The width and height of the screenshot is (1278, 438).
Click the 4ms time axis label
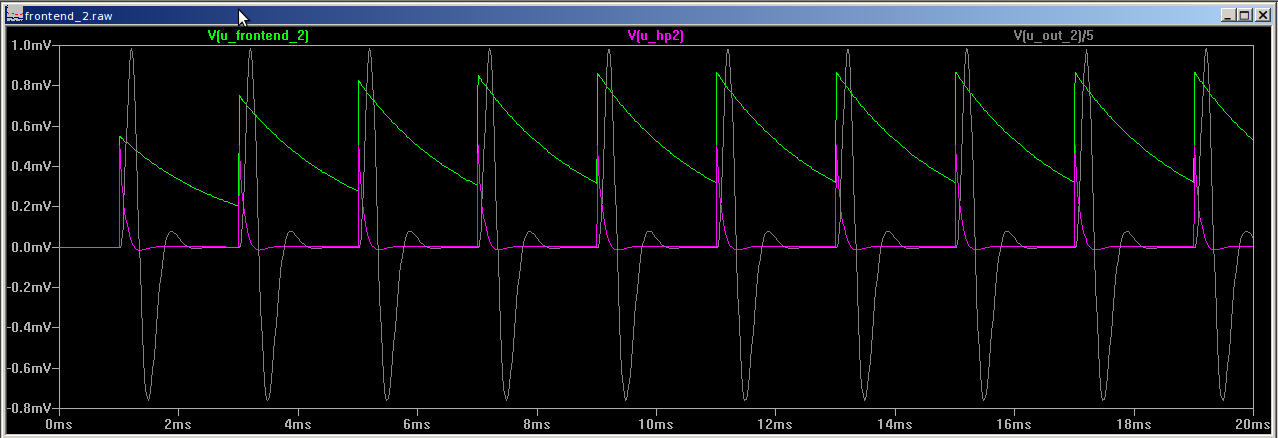click(298, 423)
